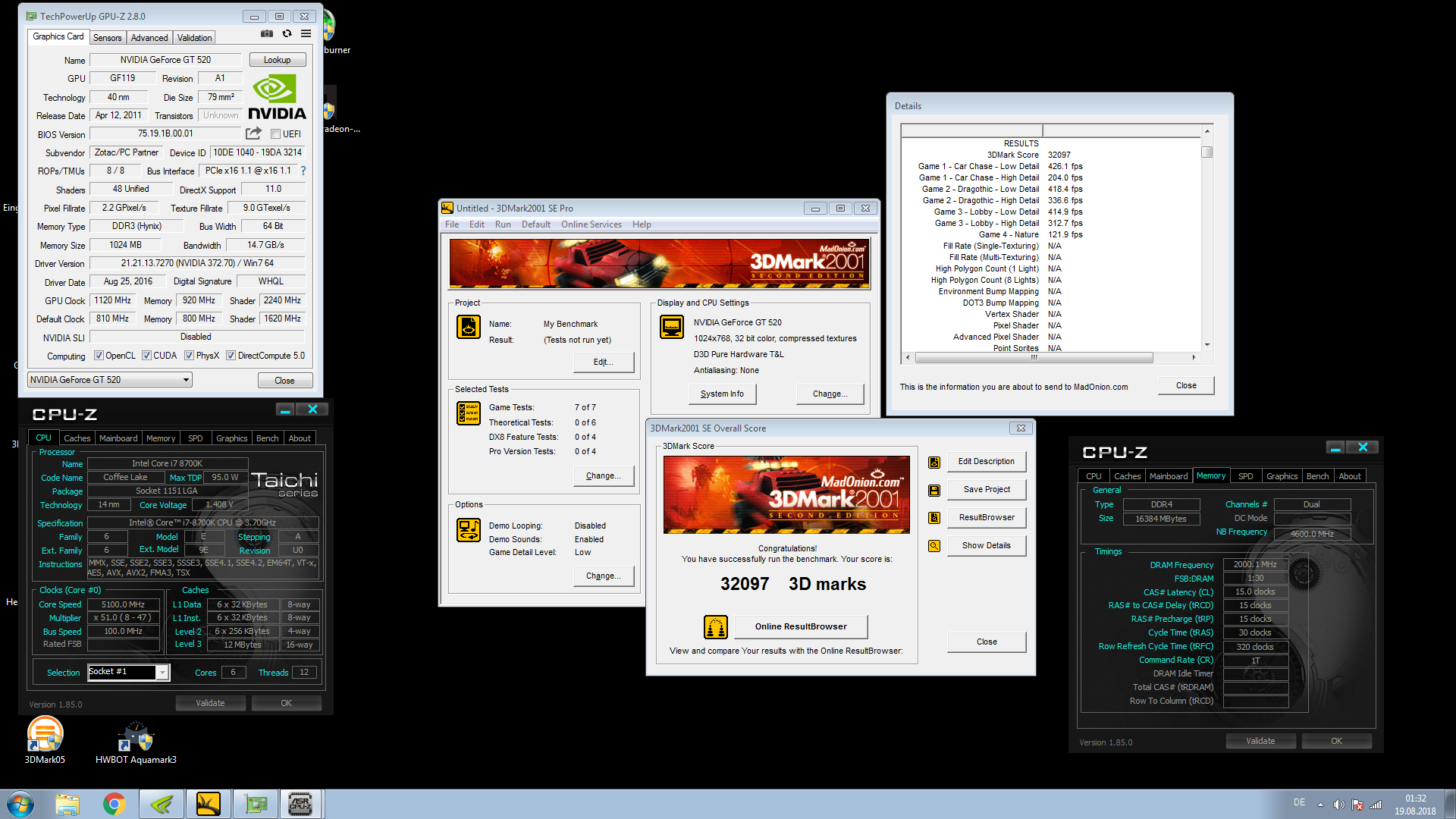
Task: Open HWBOT Aquamark3 desktop shortcut
Action: coord(136,742)
